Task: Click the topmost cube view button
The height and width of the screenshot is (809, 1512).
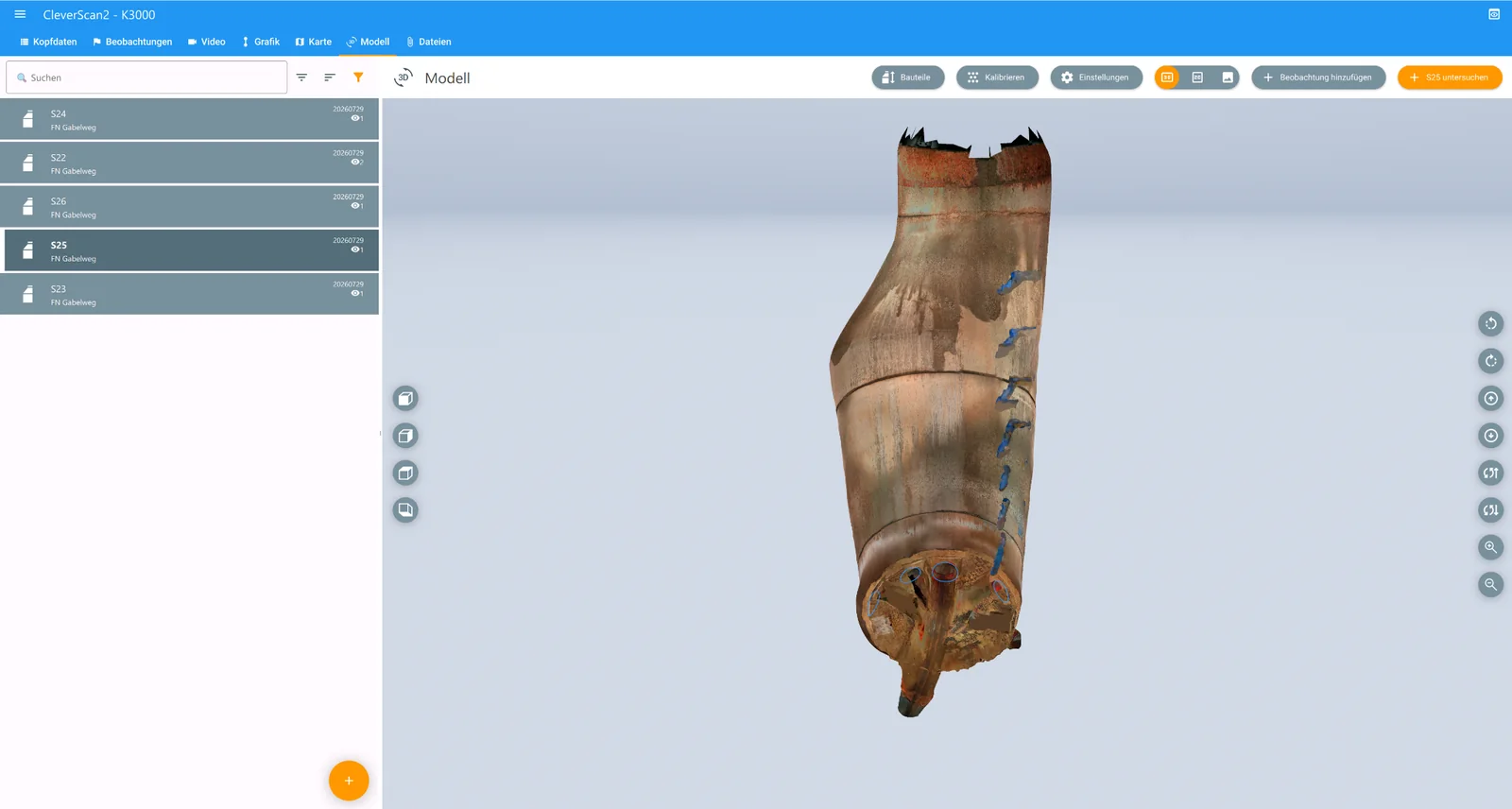Action: [405, 398]
